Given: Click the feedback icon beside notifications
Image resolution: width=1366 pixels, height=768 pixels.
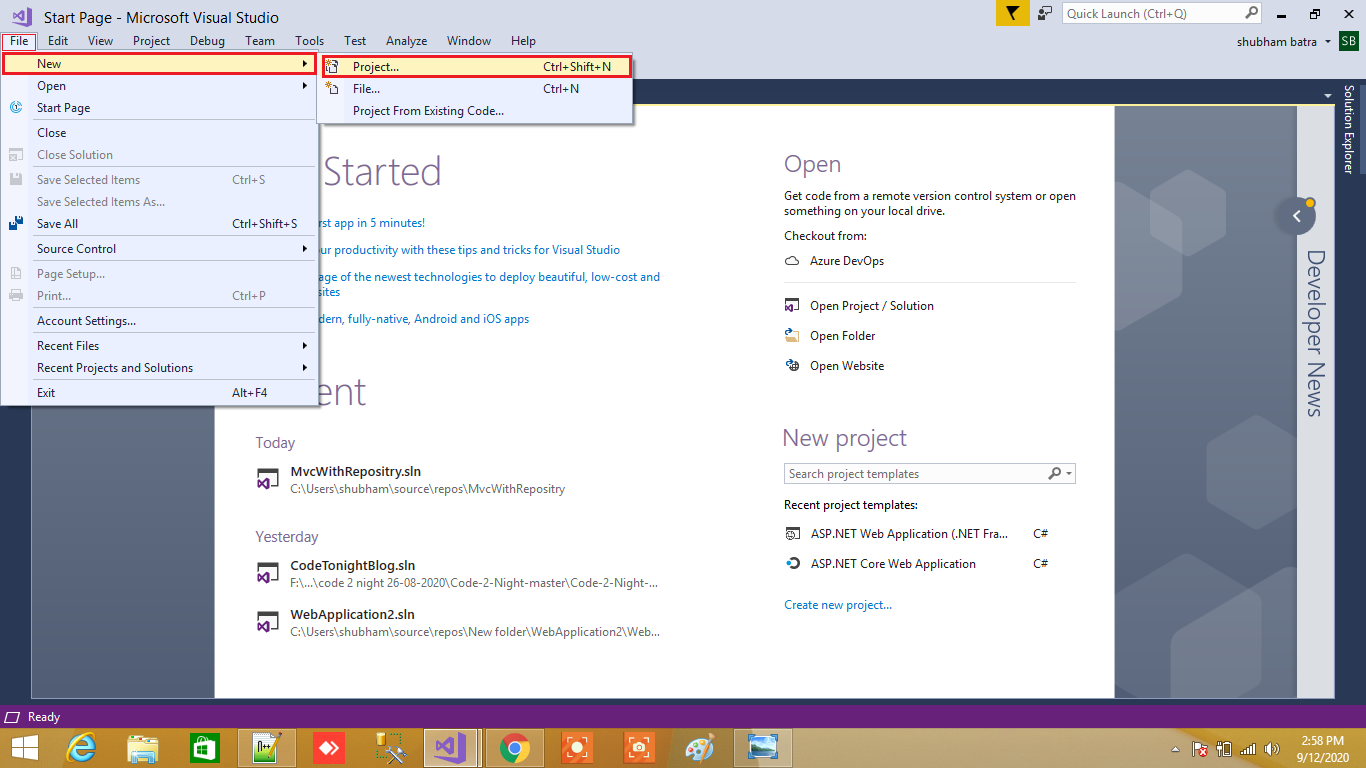Looking at the screenshot, I should point(1045,13).
